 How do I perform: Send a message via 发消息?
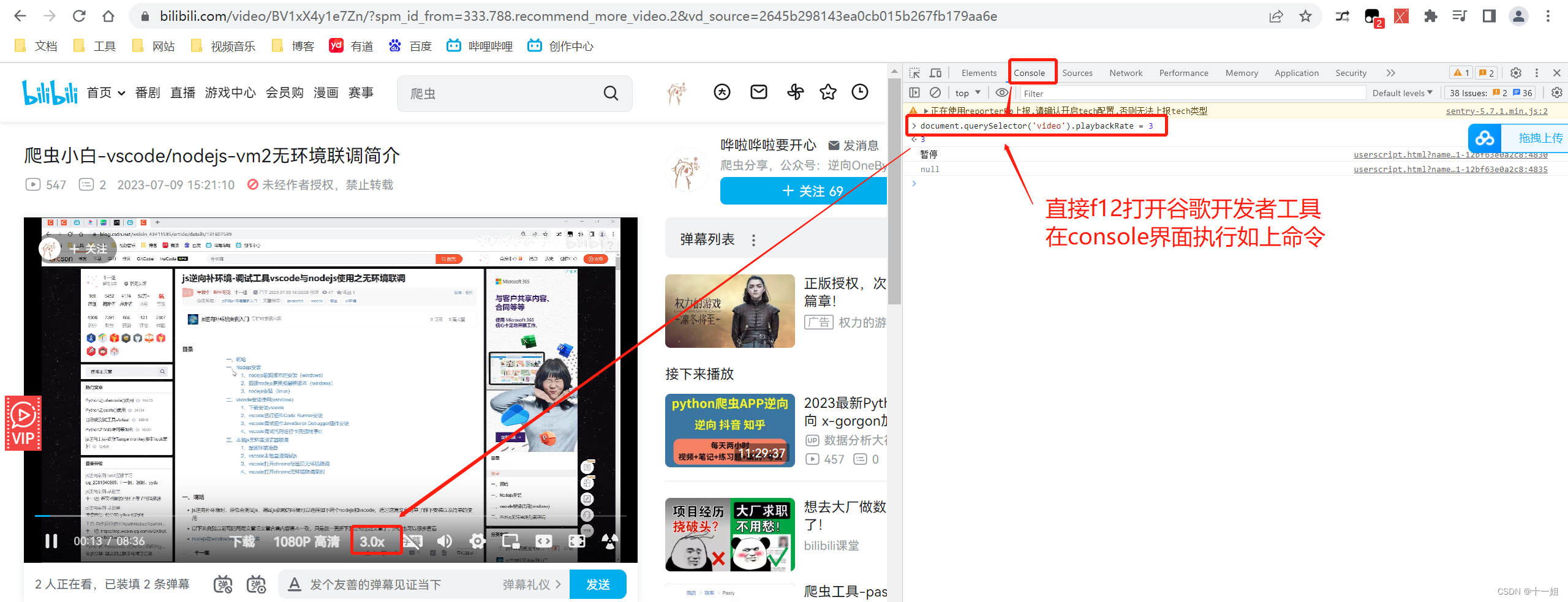pyautogui.click(x=854, y=145)
